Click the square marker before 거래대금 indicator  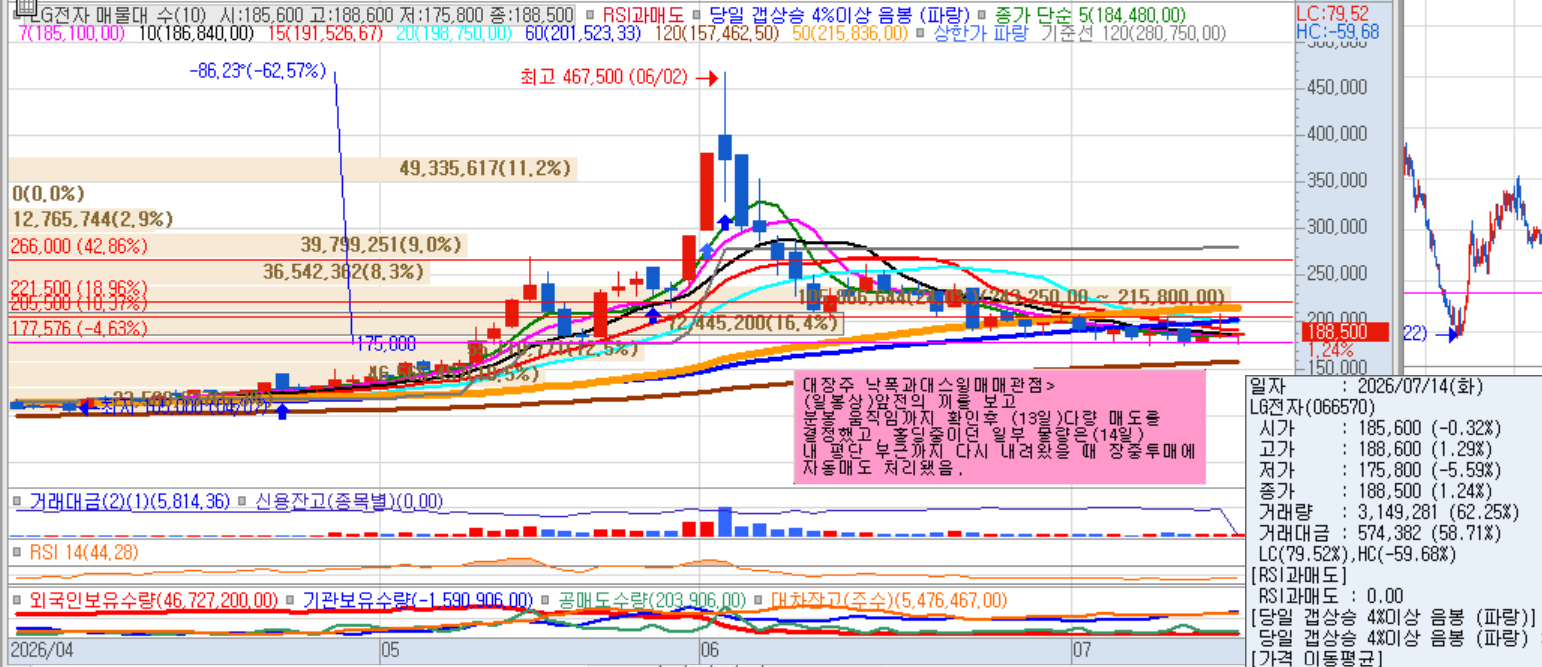[x=16, y=500]
